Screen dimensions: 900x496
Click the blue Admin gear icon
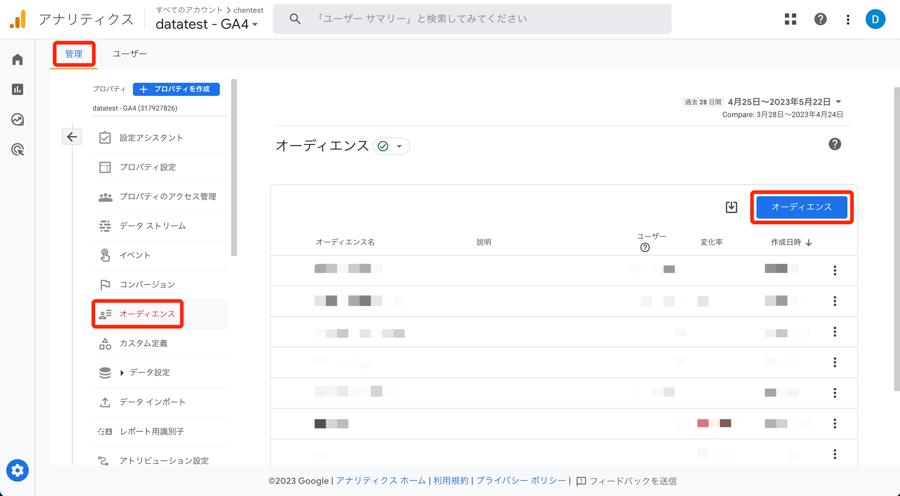(17, 470)
